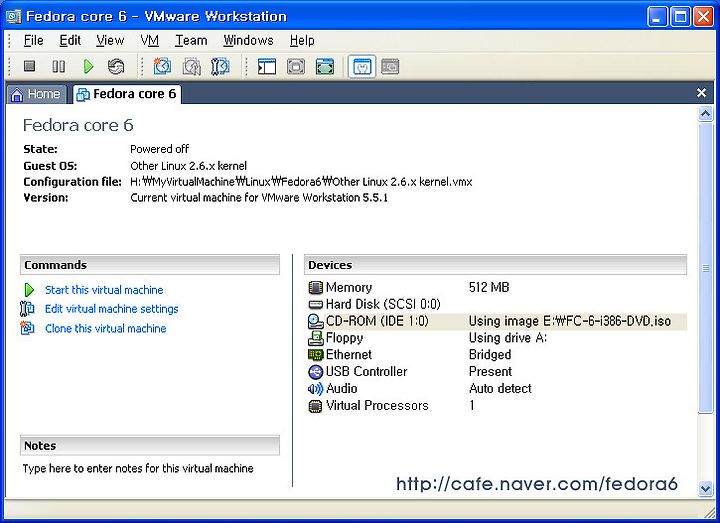Click the Present USB value

coord(490,371)
